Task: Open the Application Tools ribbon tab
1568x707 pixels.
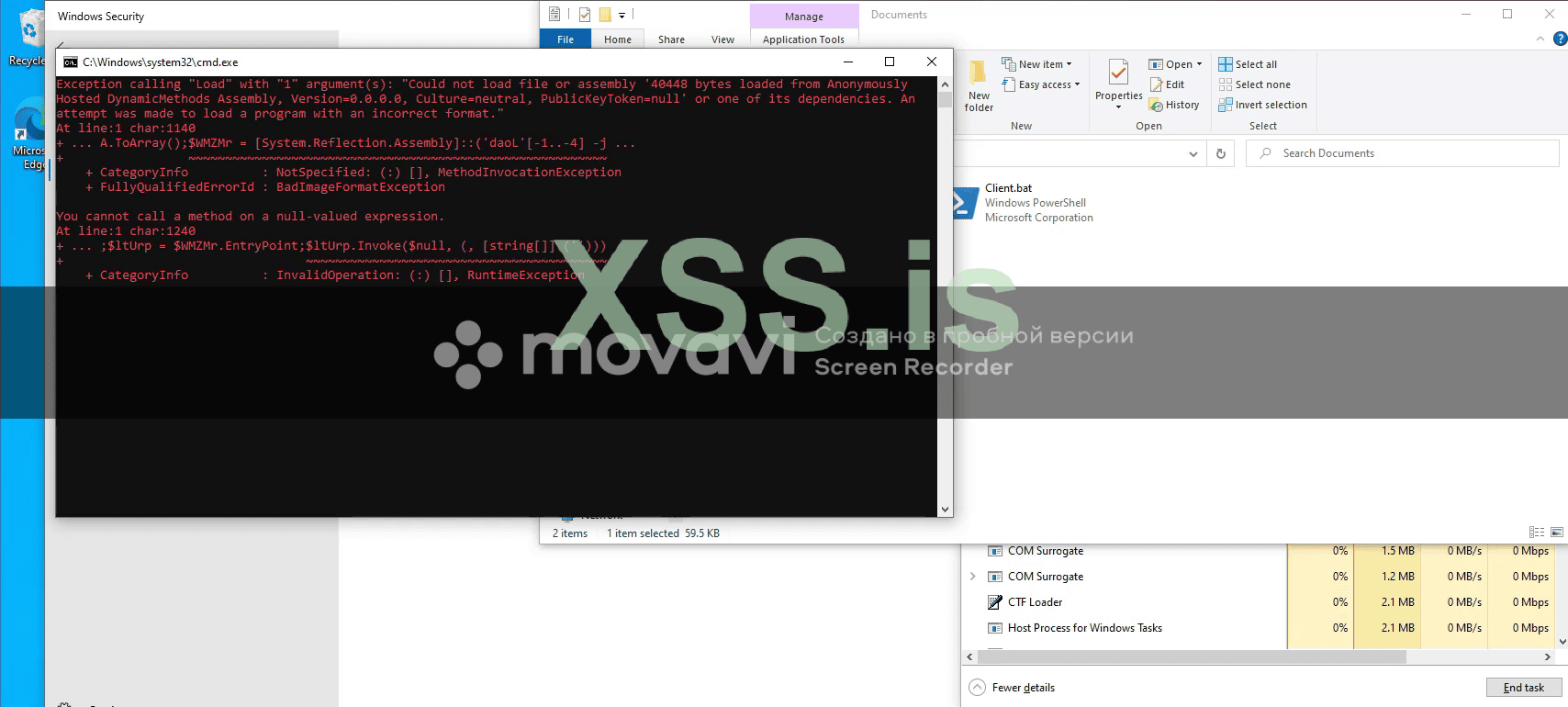Action: click(x=804, y=39)
